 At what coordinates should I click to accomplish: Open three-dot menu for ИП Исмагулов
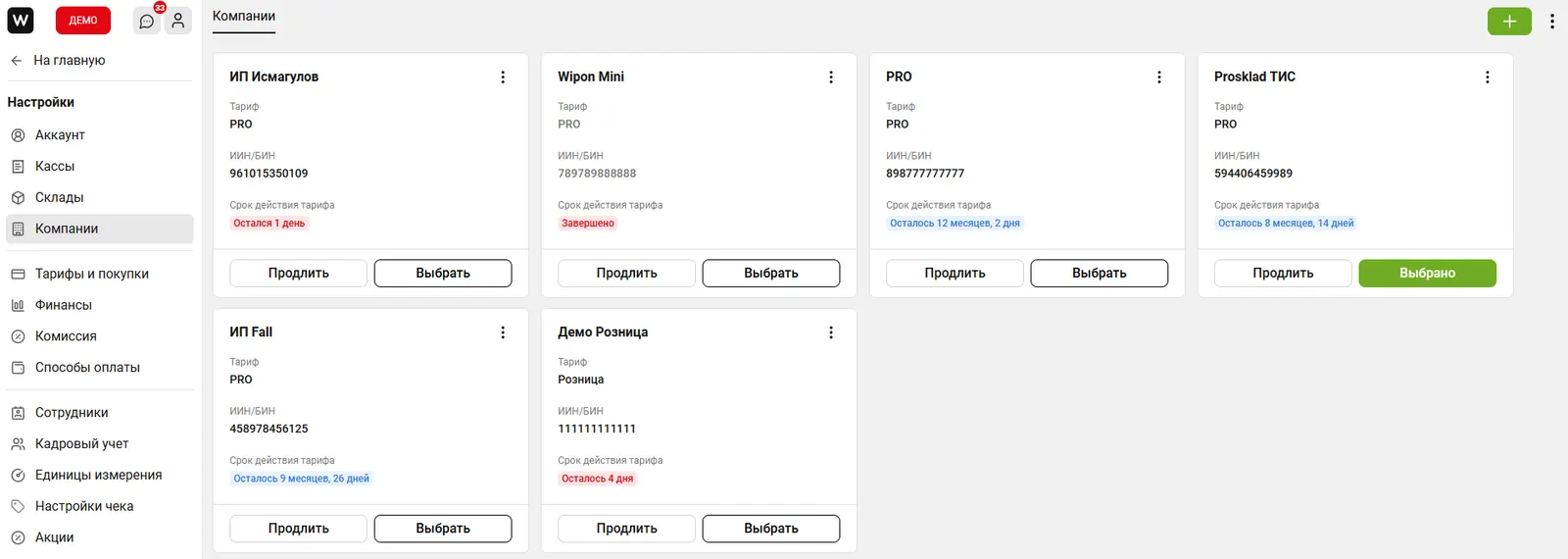(503, 77)
